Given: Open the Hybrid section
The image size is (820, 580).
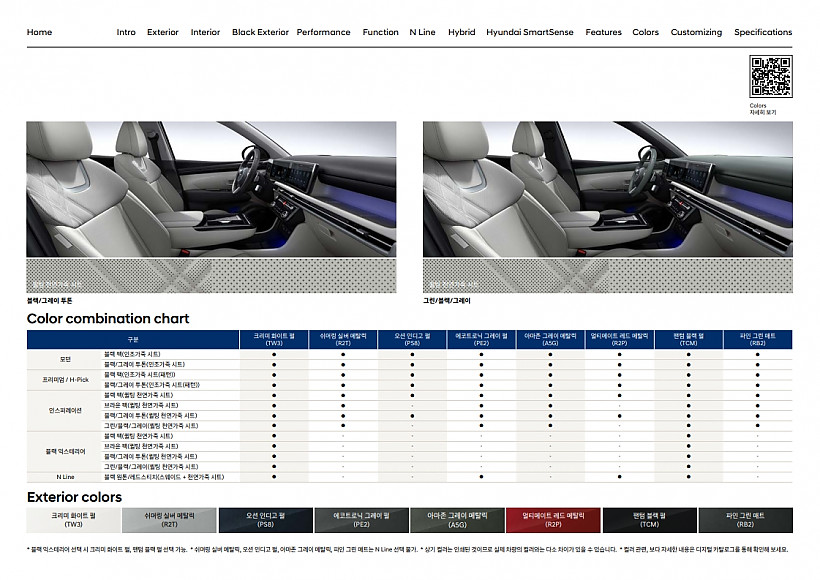Looking at the screenshot, I should pos(461,32).
